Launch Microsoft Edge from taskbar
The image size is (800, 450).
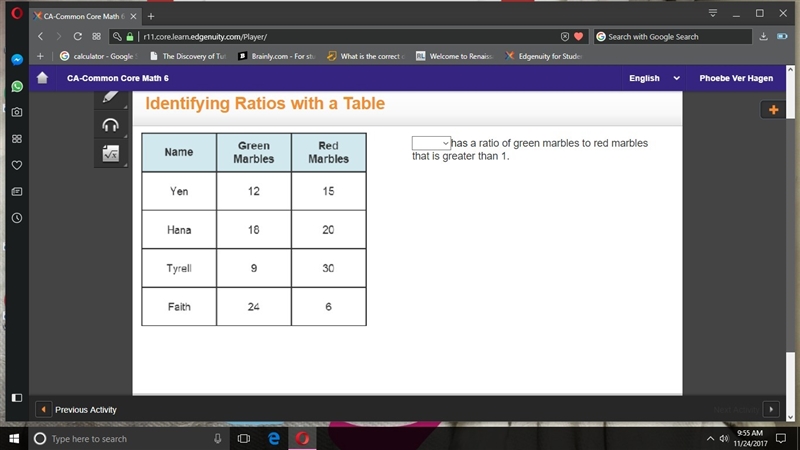(274, 439)
